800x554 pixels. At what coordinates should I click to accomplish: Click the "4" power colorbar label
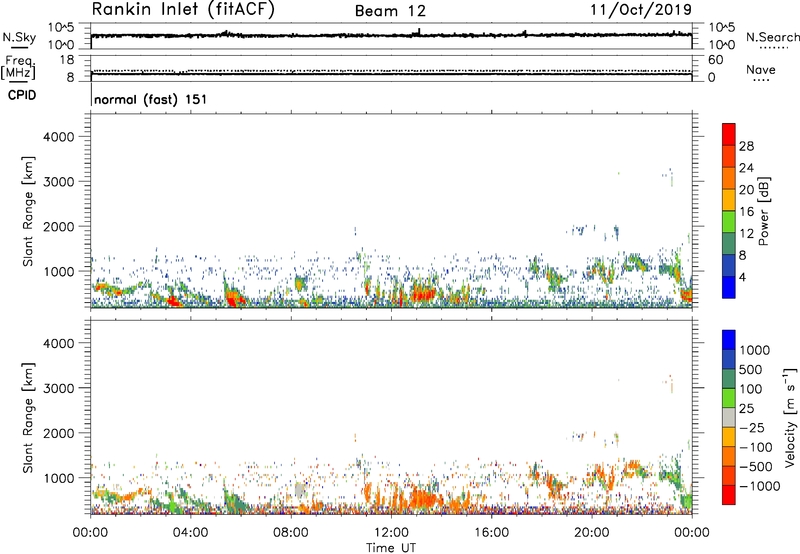[743, 277]
